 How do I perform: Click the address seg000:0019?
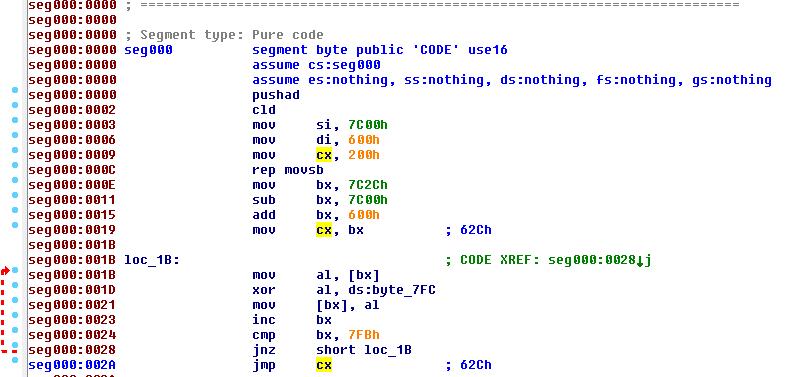click(x=72, y=230)
